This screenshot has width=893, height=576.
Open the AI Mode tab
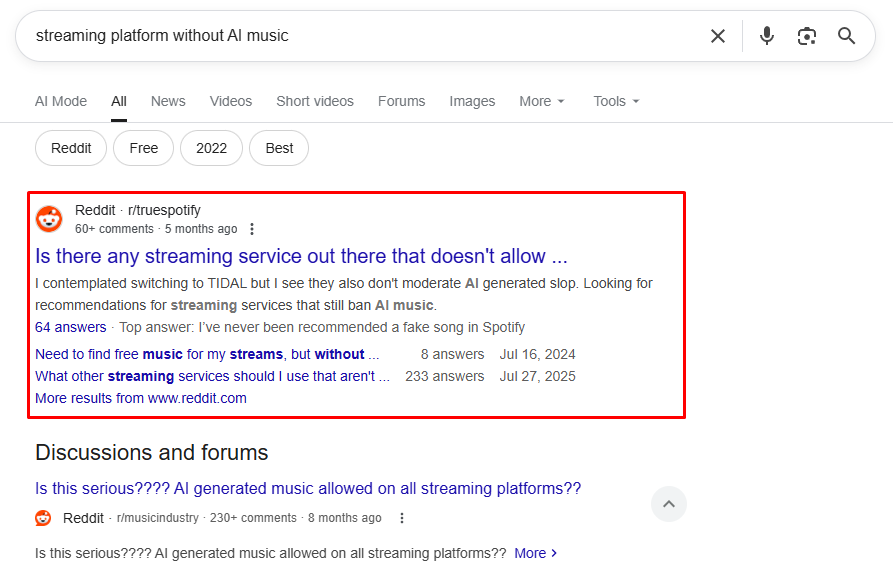point(60,101)
